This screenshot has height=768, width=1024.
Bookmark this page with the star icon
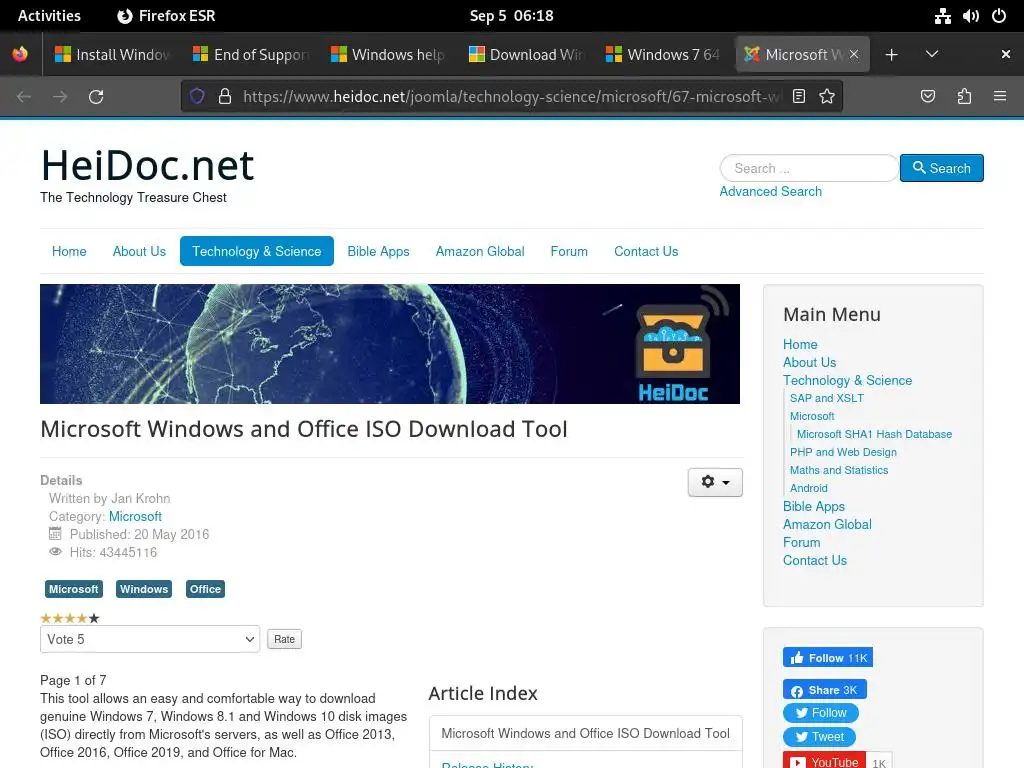click(827, 97)
